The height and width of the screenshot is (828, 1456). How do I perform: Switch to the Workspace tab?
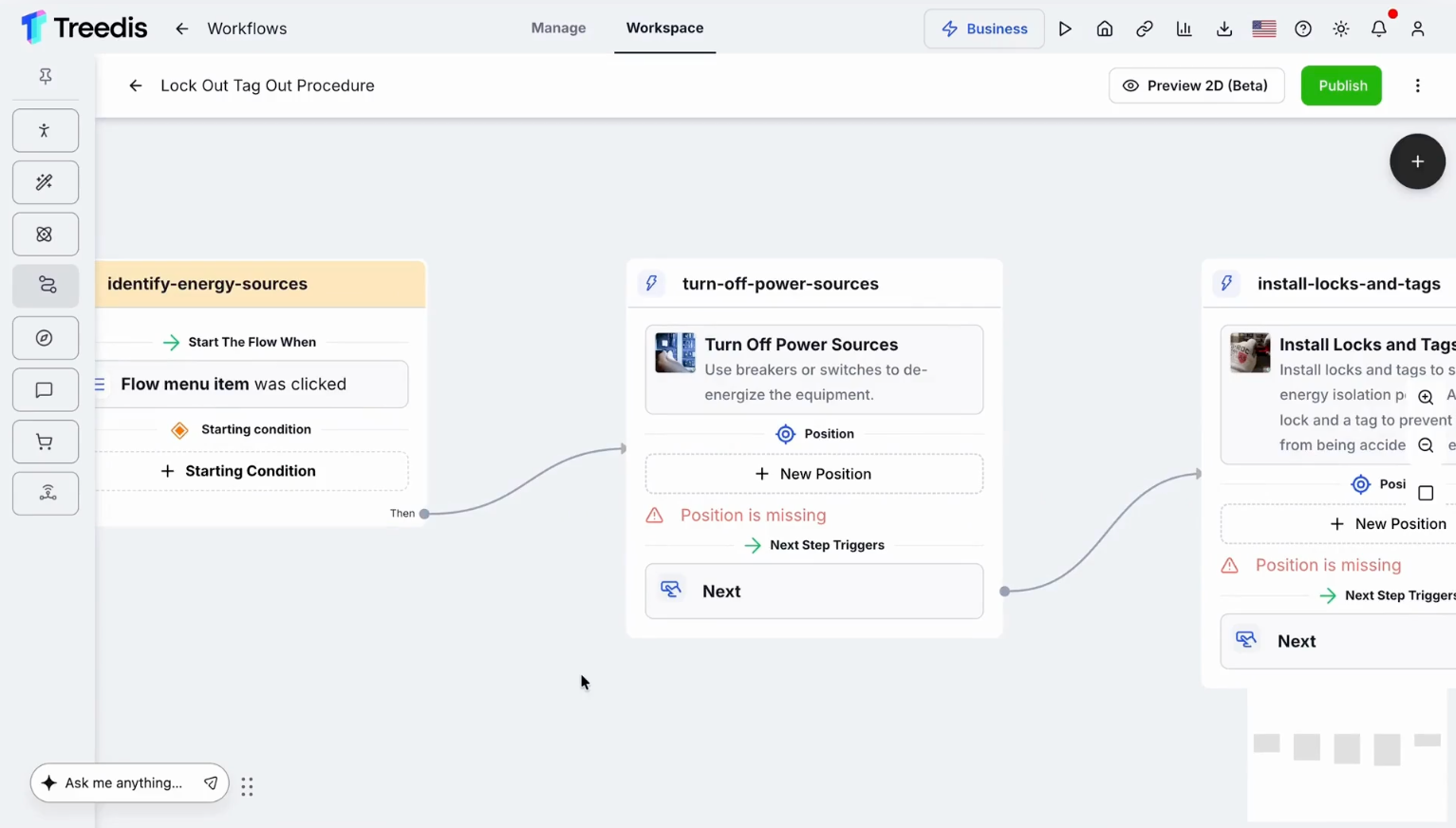(x=664, y=28)
